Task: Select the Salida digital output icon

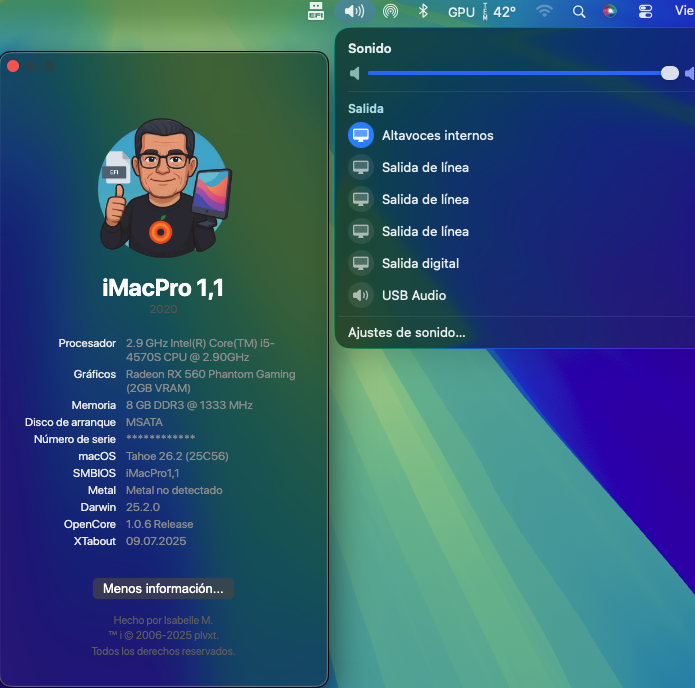Action: (361, 263)
